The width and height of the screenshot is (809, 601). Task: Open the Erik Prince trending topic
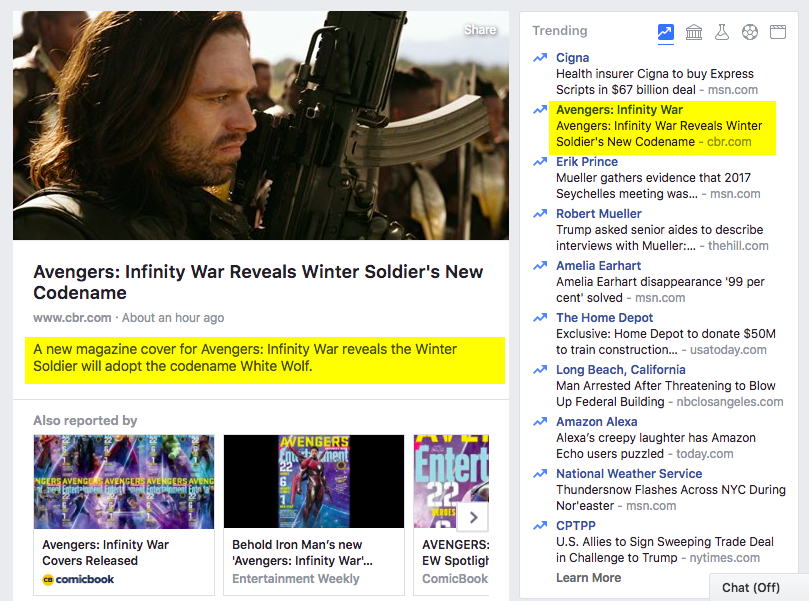[587, 162]
